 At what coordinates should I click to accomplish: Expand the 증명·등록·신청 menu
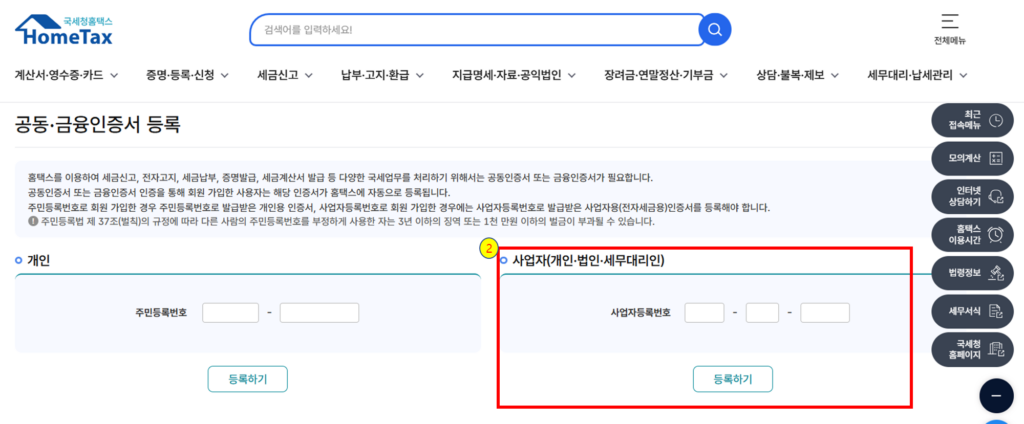click(x=187, y=75)
